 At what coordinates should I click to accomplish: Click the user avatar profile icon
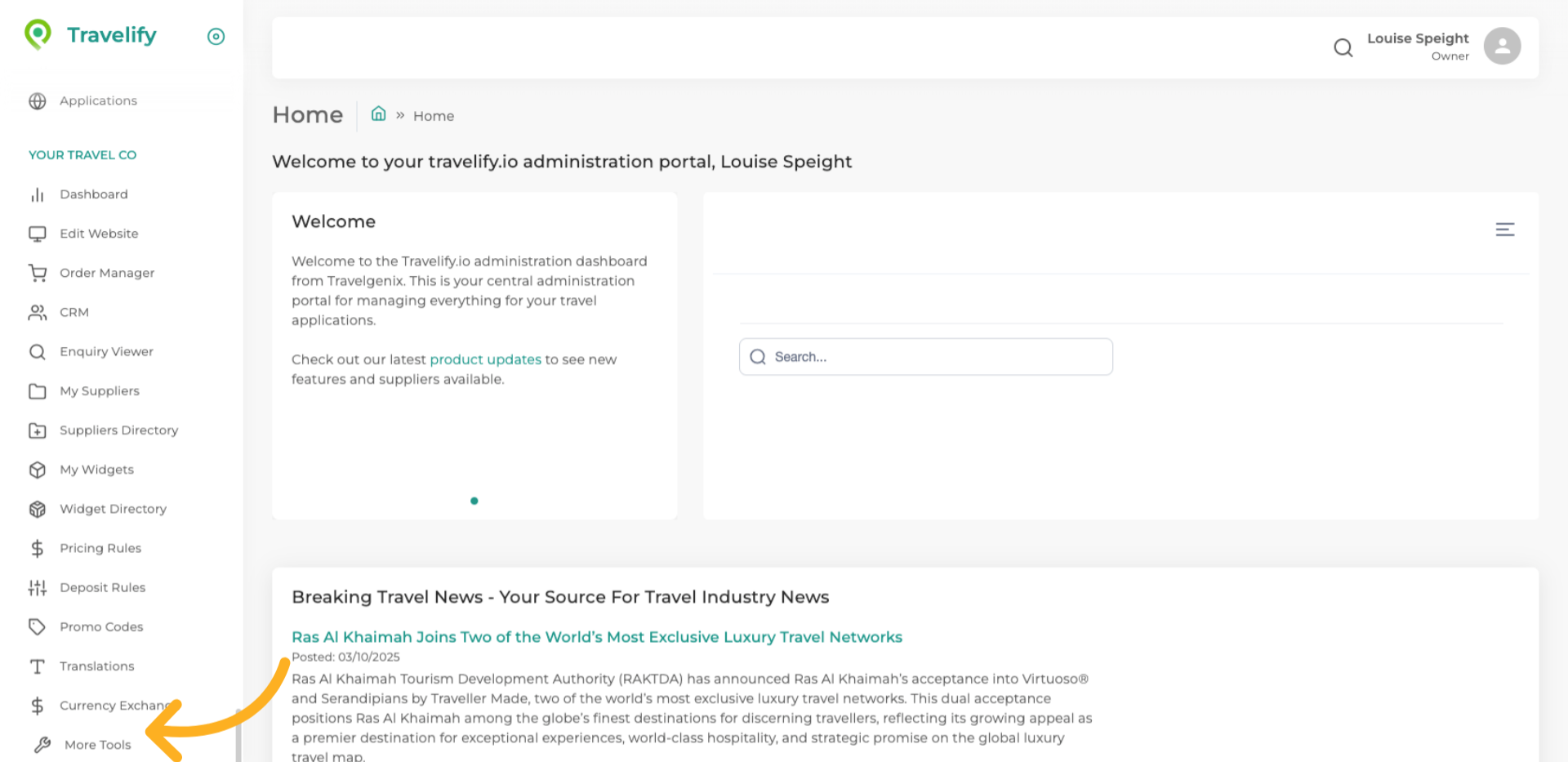click(1502, 46)
